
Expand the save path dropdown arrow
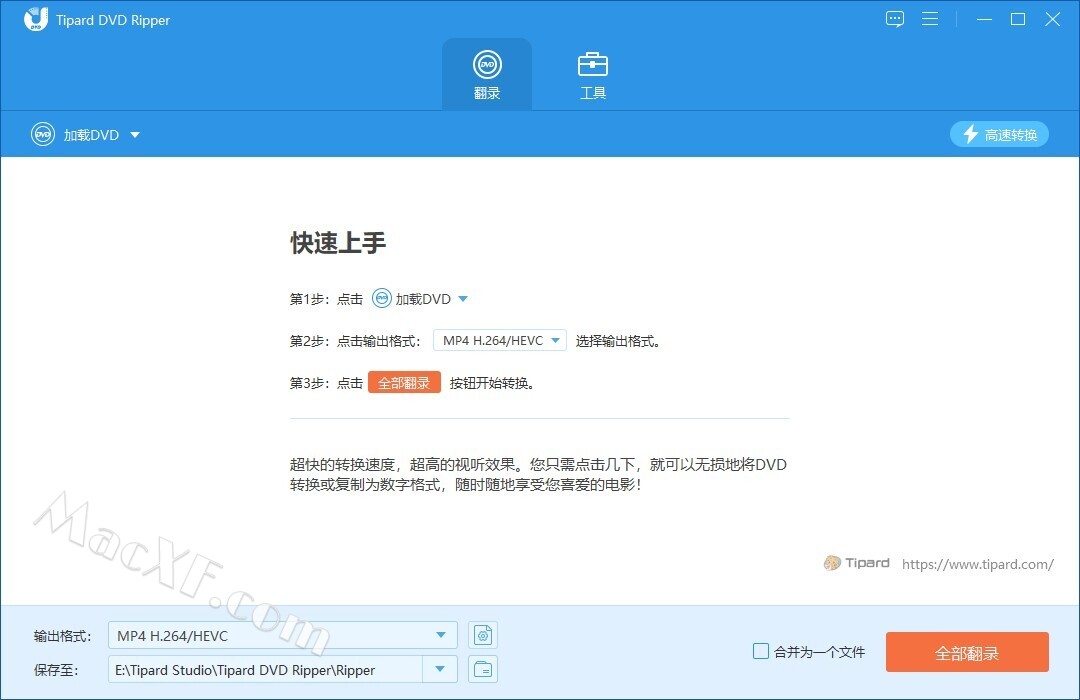click(x=440, y=670)
